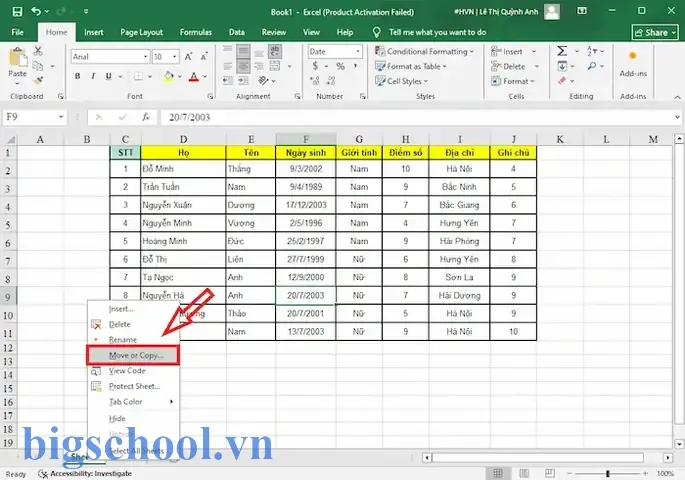Viewport: 685px width, 480px height.
Task: Apply the dollar Accounting format
Action: [x=315, y=66]
